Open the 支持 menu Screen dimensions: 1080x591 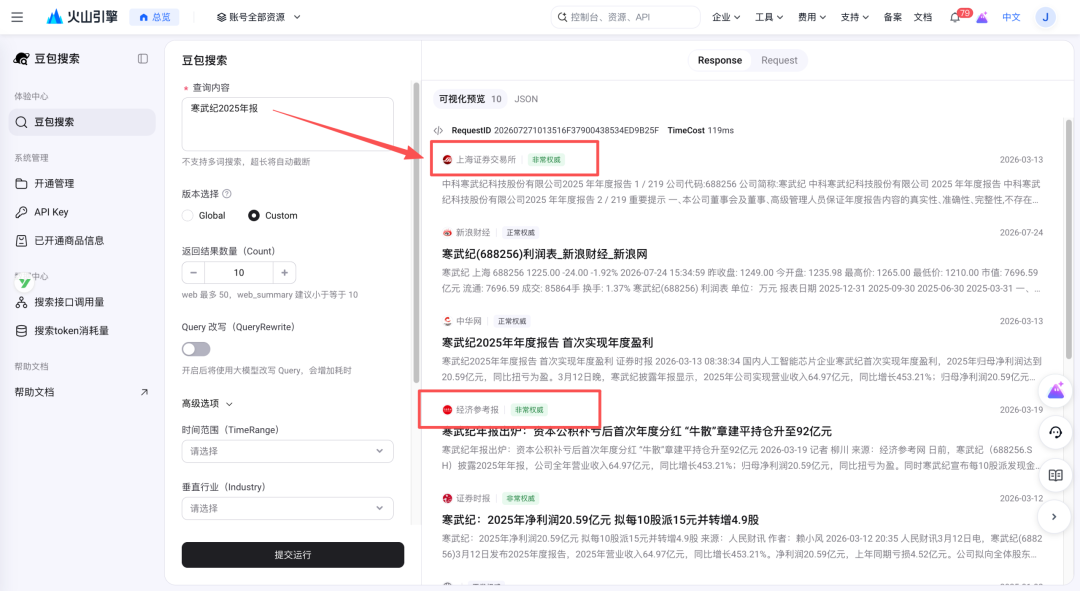(854, 17)
